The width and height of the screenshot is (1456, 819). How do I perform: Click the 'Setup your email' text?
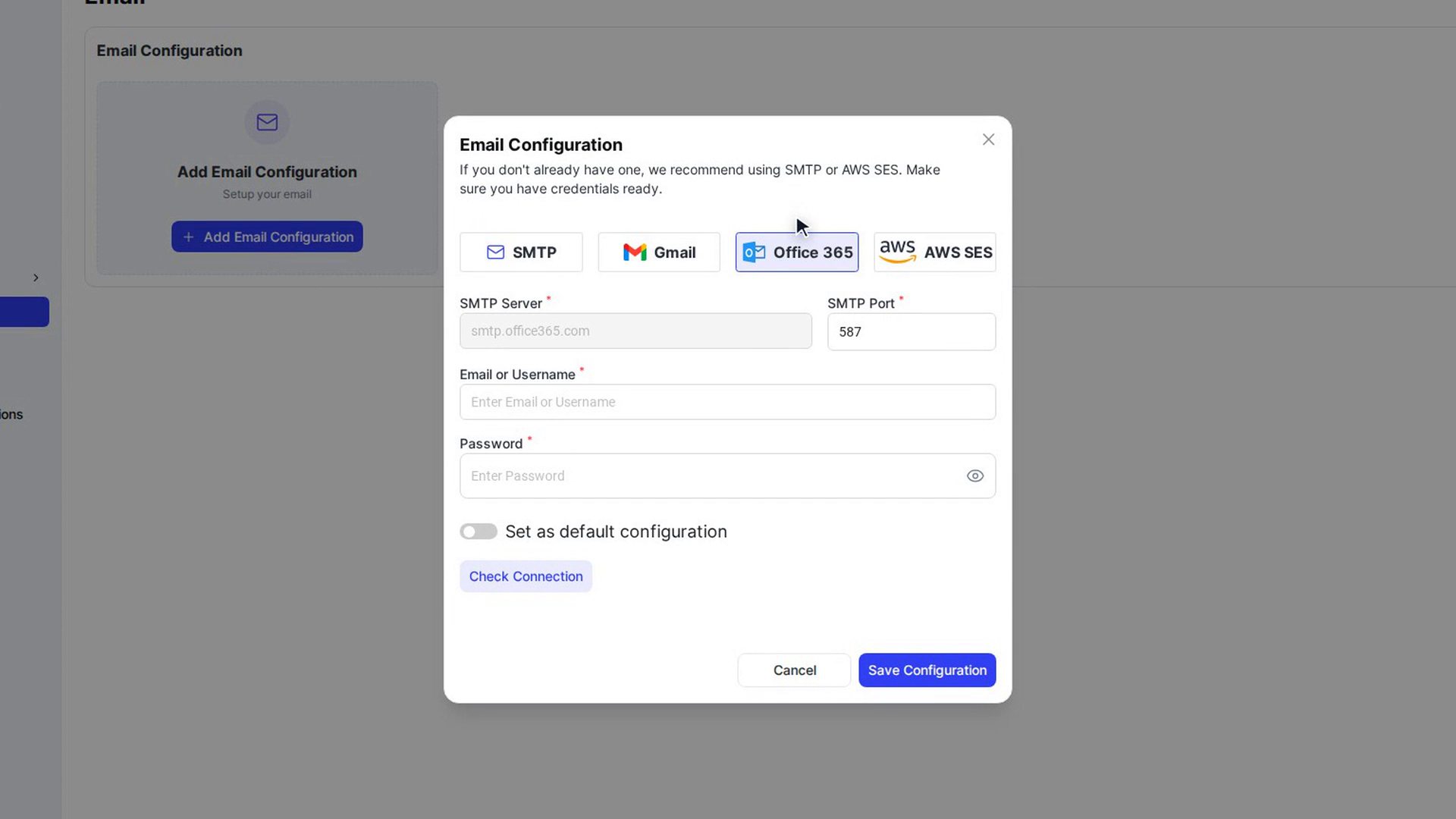coord(267,194)
